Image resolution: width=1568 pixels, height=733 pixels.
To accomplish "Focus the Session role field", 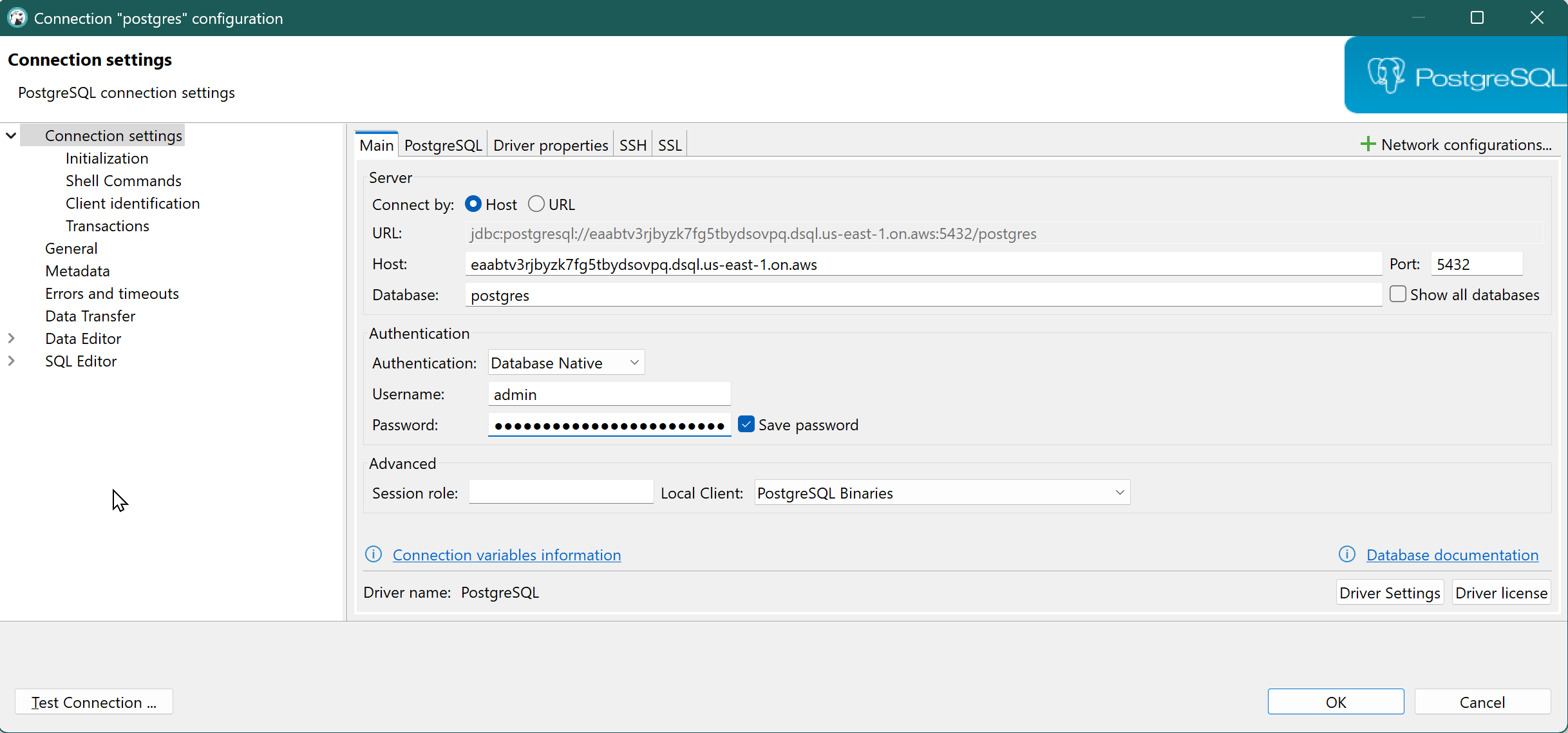I will click(x=561, y=493).
